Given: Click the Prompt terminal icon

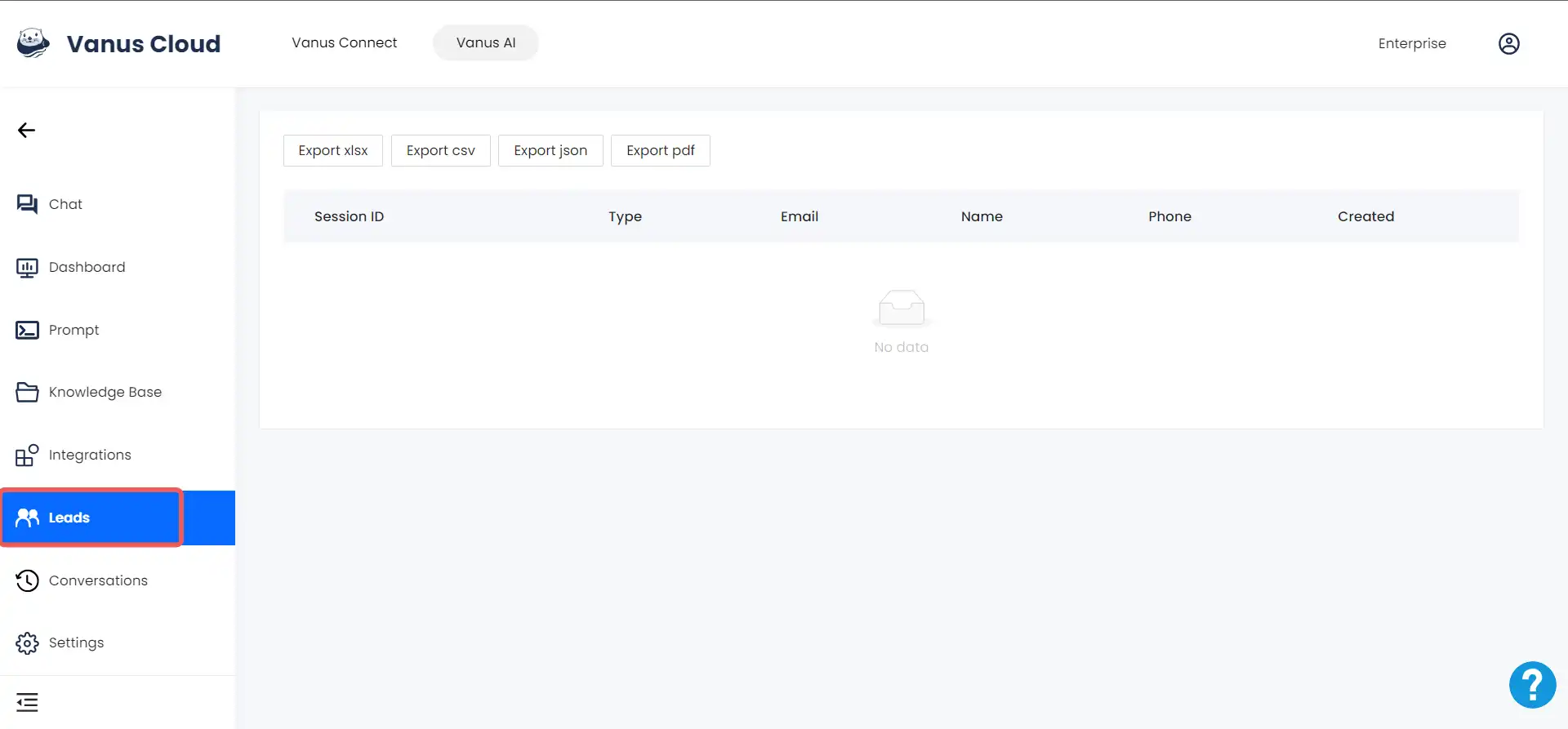Looking at the screenshot, I should coord(27,330).
